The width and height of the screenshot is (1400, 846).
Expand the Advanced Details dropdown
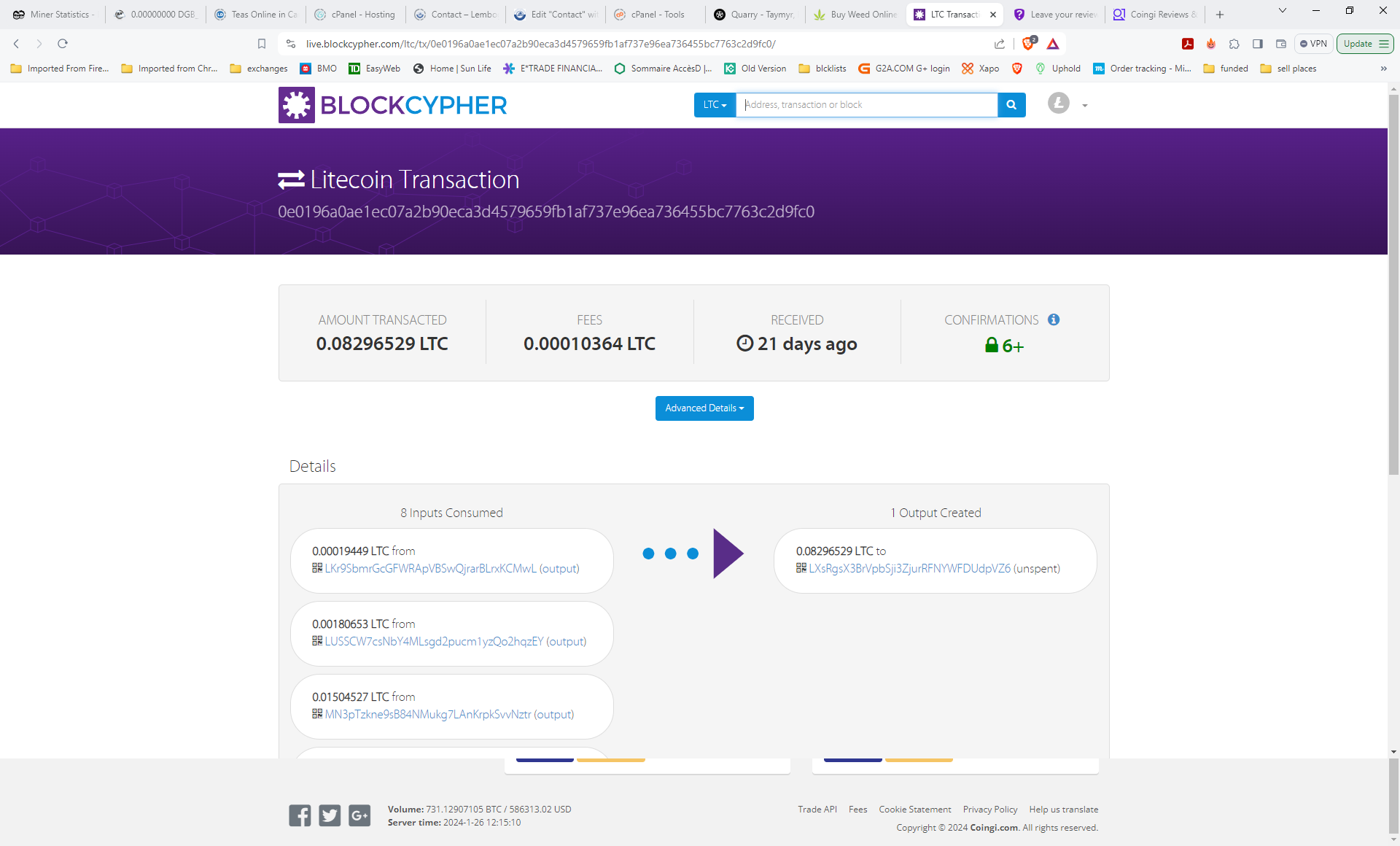point(704,408)
